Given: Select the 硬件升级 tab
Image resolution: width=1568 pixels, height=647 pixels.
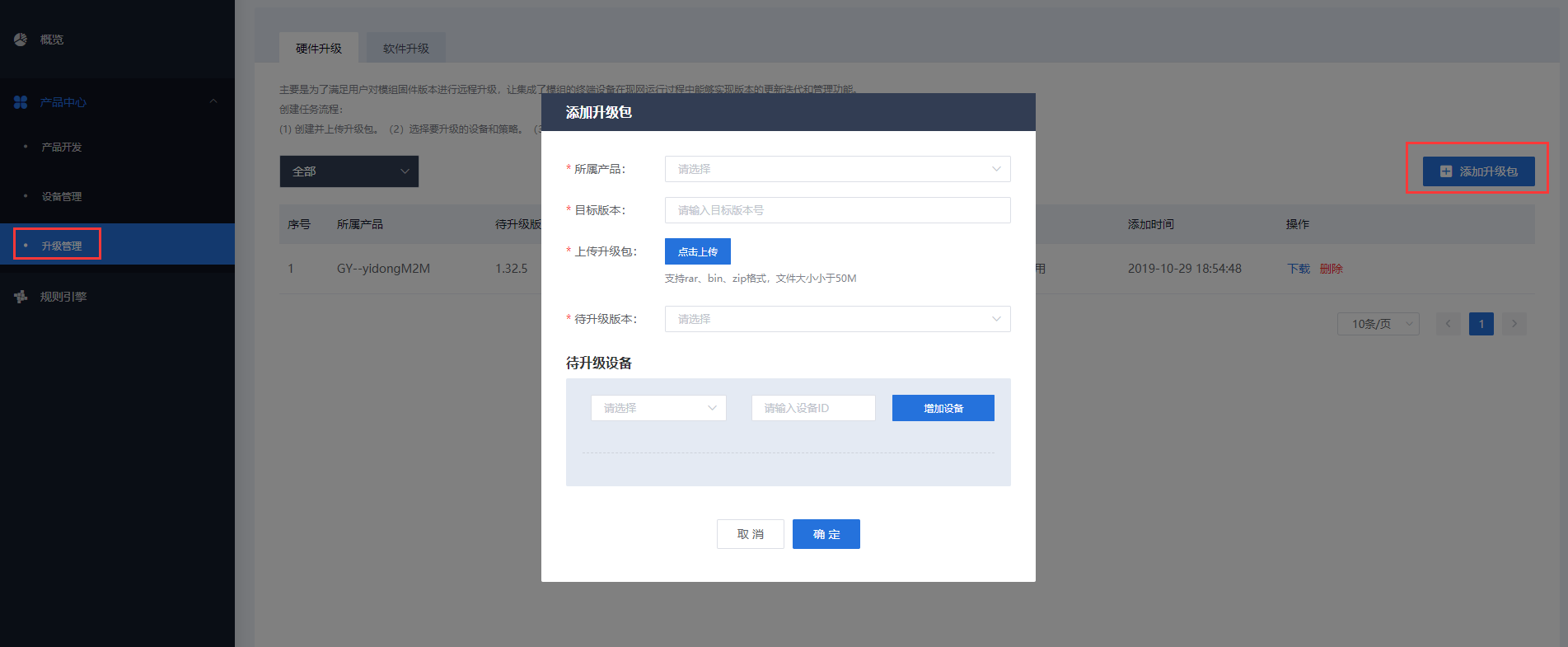Looking at the screenshot, I should [318, 49].
